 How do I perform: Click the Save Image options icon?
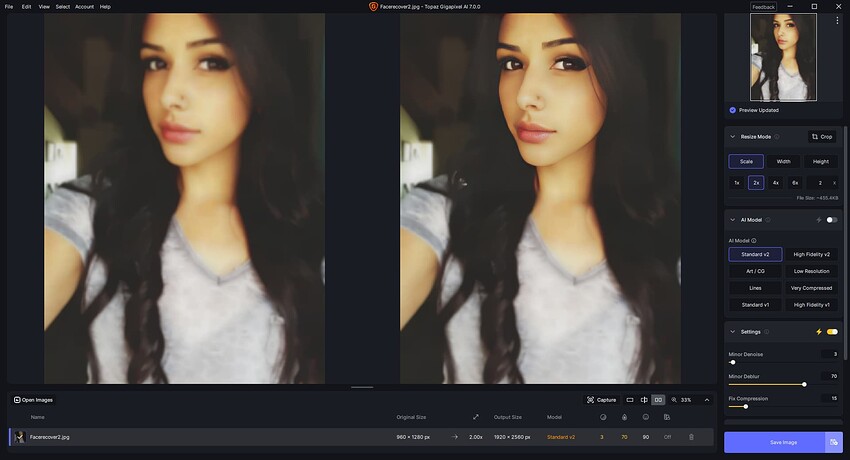834,442
